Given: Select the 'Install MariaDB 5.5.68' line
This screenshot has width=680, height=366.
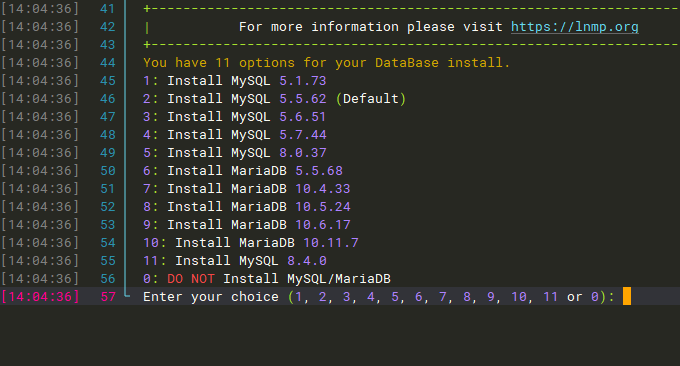Looking at the screenshot, I should pos(243,171).
